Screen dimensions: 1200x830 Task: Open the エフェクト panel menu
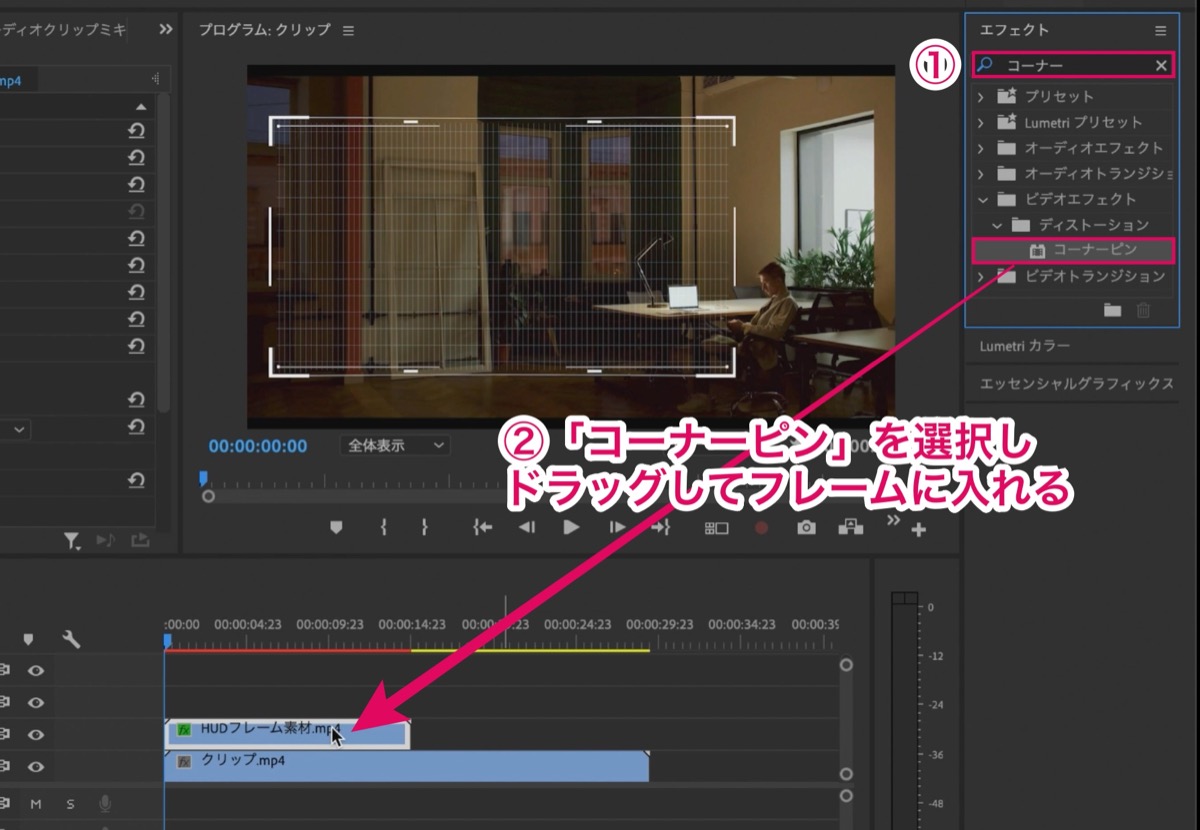(x=1160, y=31)
